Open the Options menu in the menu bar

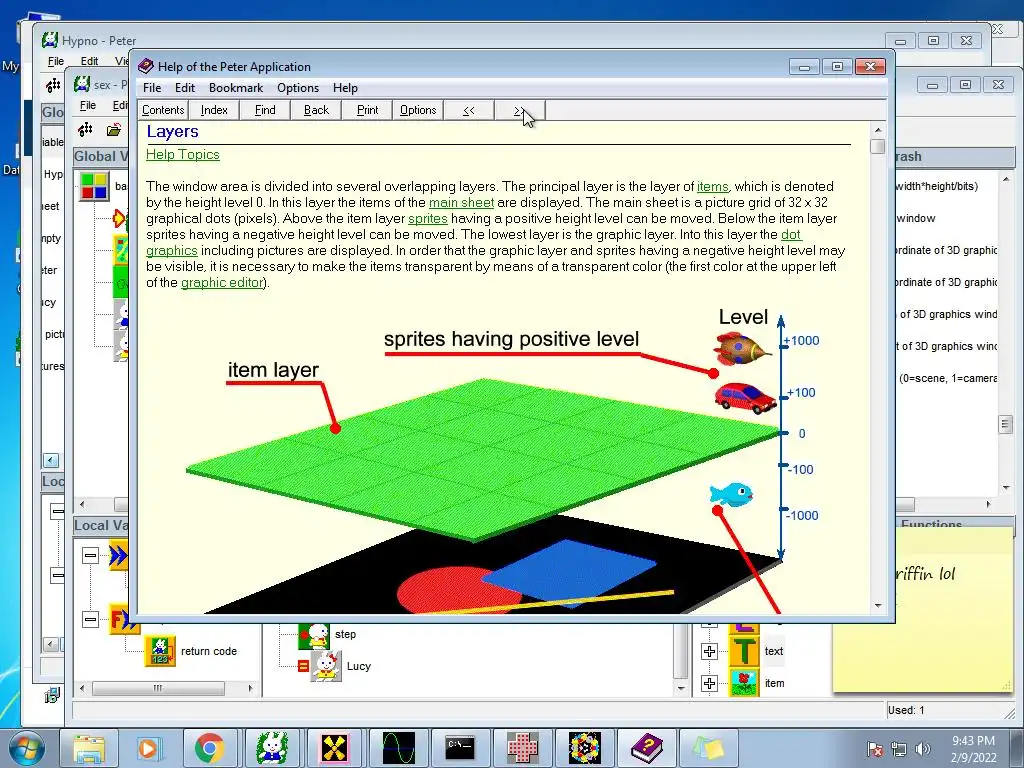coord(298,88)
